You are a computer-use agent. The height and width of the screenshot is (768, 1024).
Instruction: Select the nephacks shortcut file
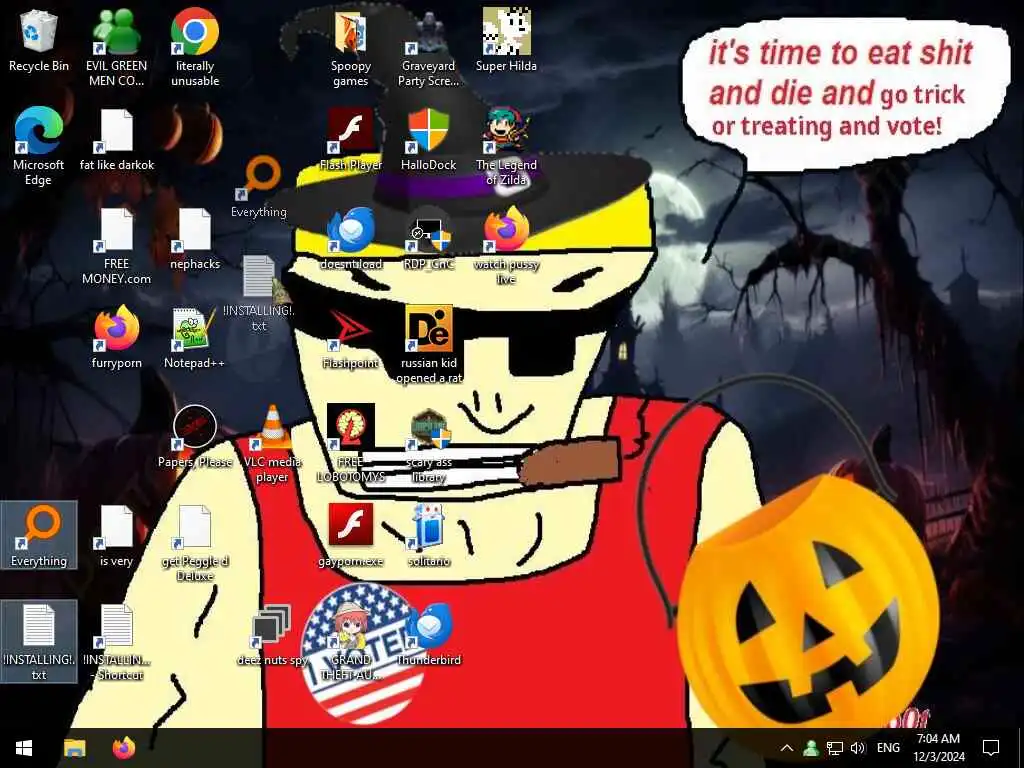click(195, 239)
